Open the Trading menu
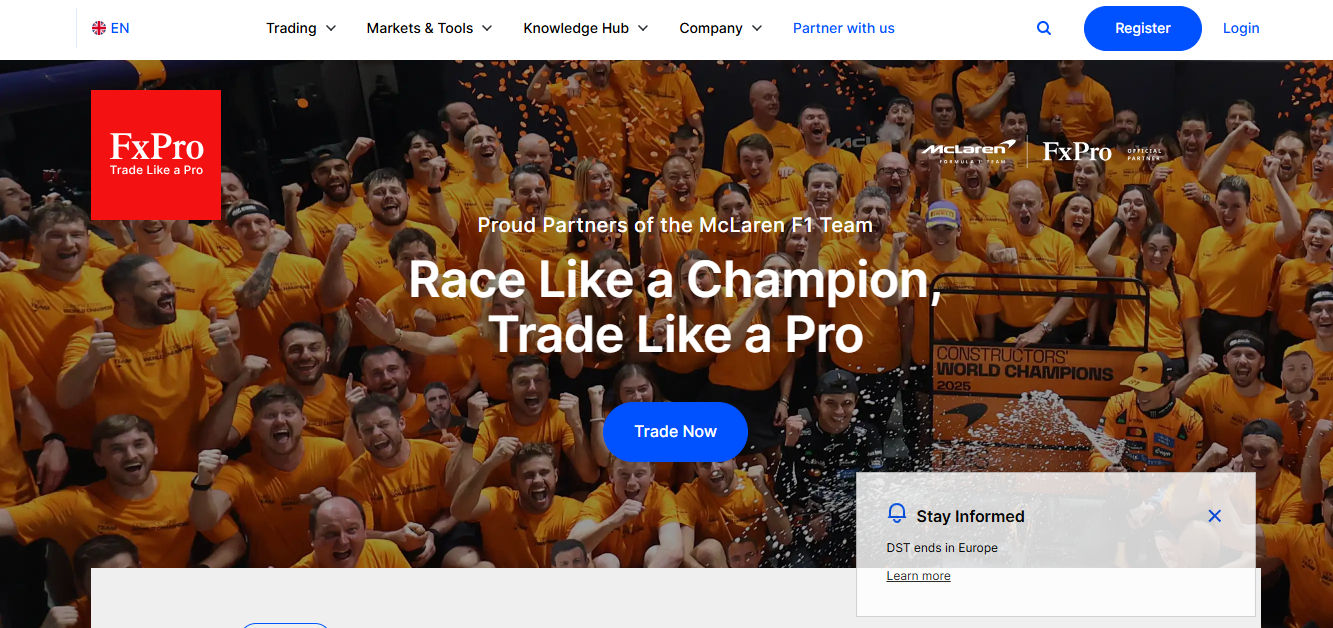 pos(301,28)
